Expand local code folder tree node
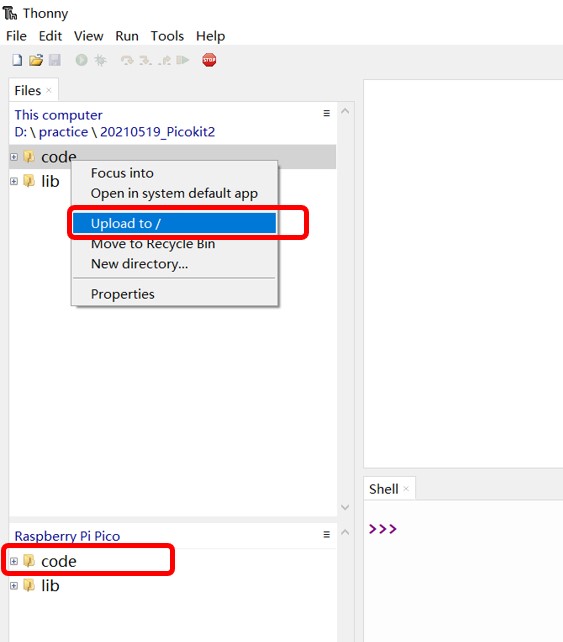This screenshot has width=563, height=642. (14, 157)
